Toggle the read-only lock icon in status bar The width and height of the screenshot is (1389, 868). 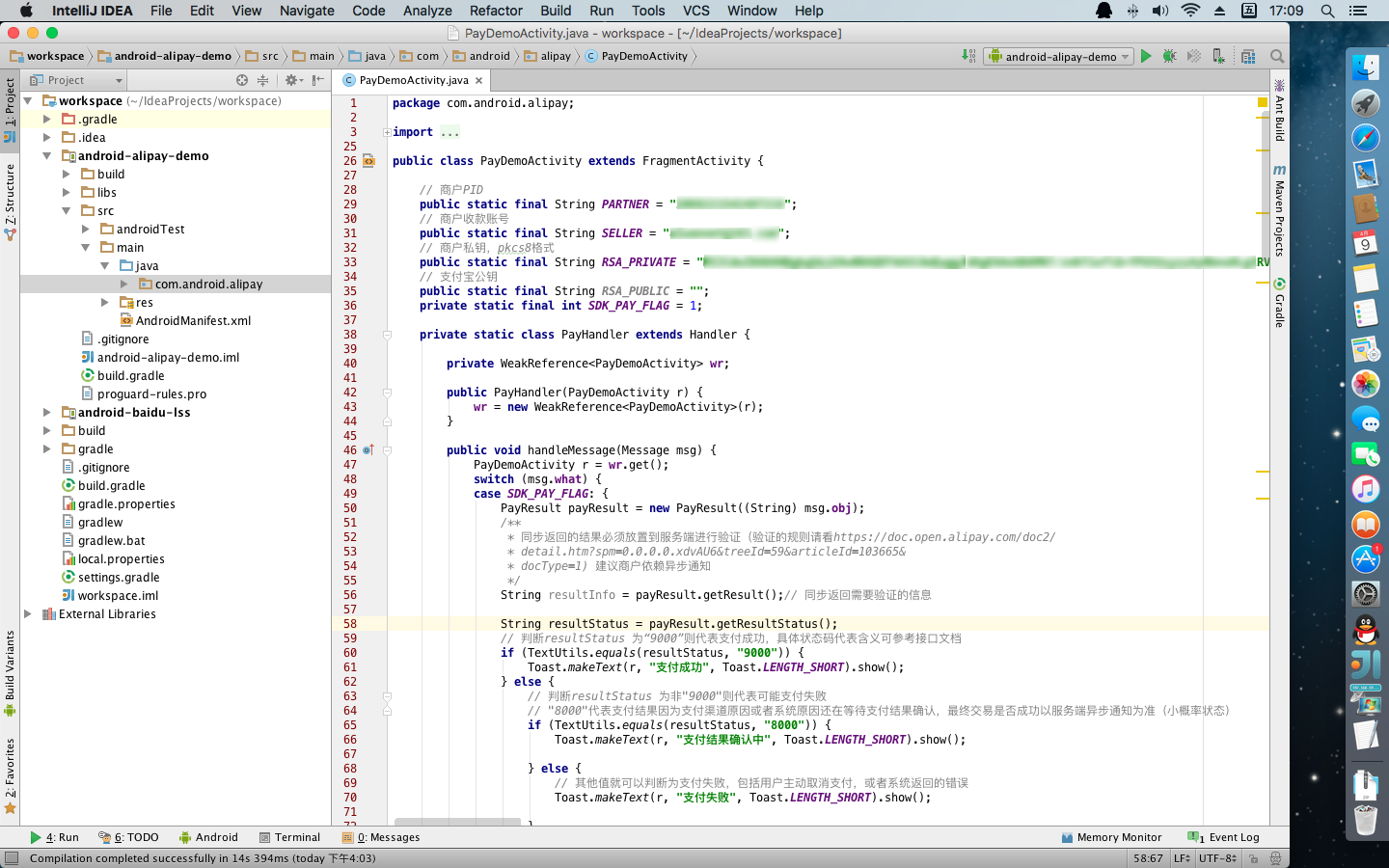(x=1255, y=857)
